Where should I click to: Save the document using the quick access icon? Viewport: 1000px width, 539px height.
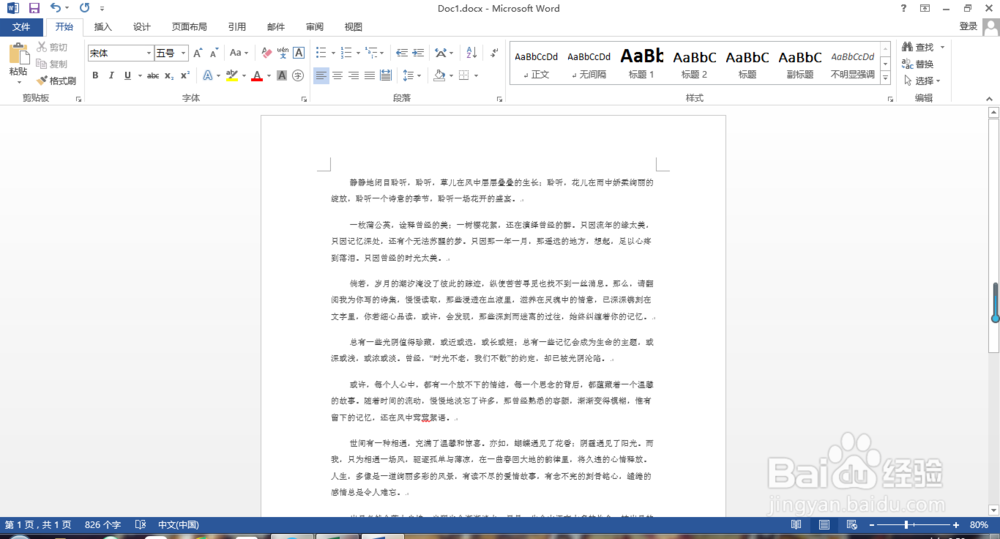[x=34, y=8]
